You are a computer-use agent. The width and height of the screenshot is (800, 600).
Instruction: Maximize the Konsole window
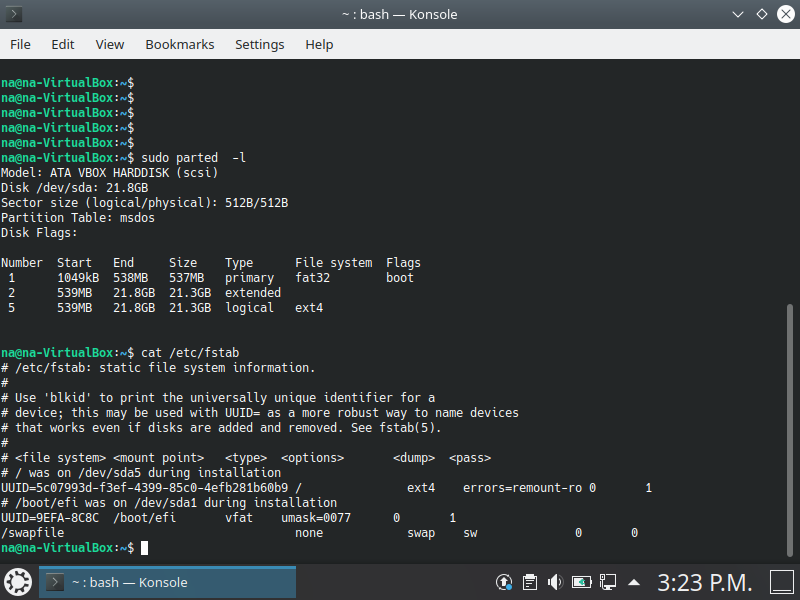tap(761, 15)
